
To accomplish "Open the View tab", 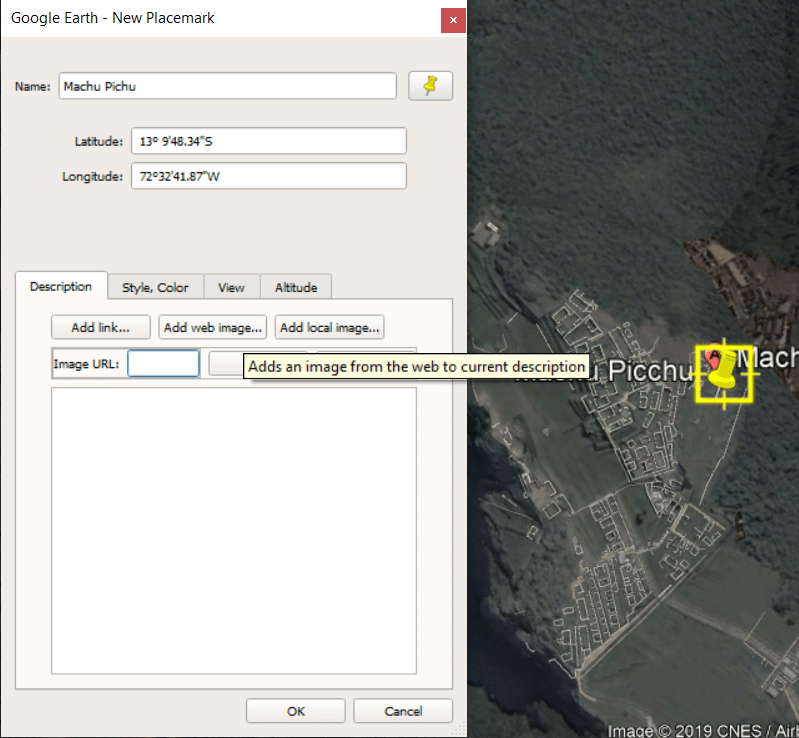I will (x=232, y=287).
